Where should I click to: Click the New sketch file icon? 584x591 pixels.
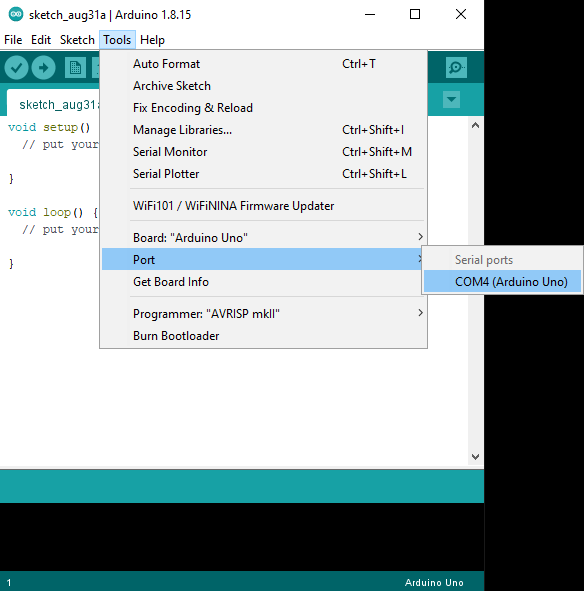coord(75,68)
